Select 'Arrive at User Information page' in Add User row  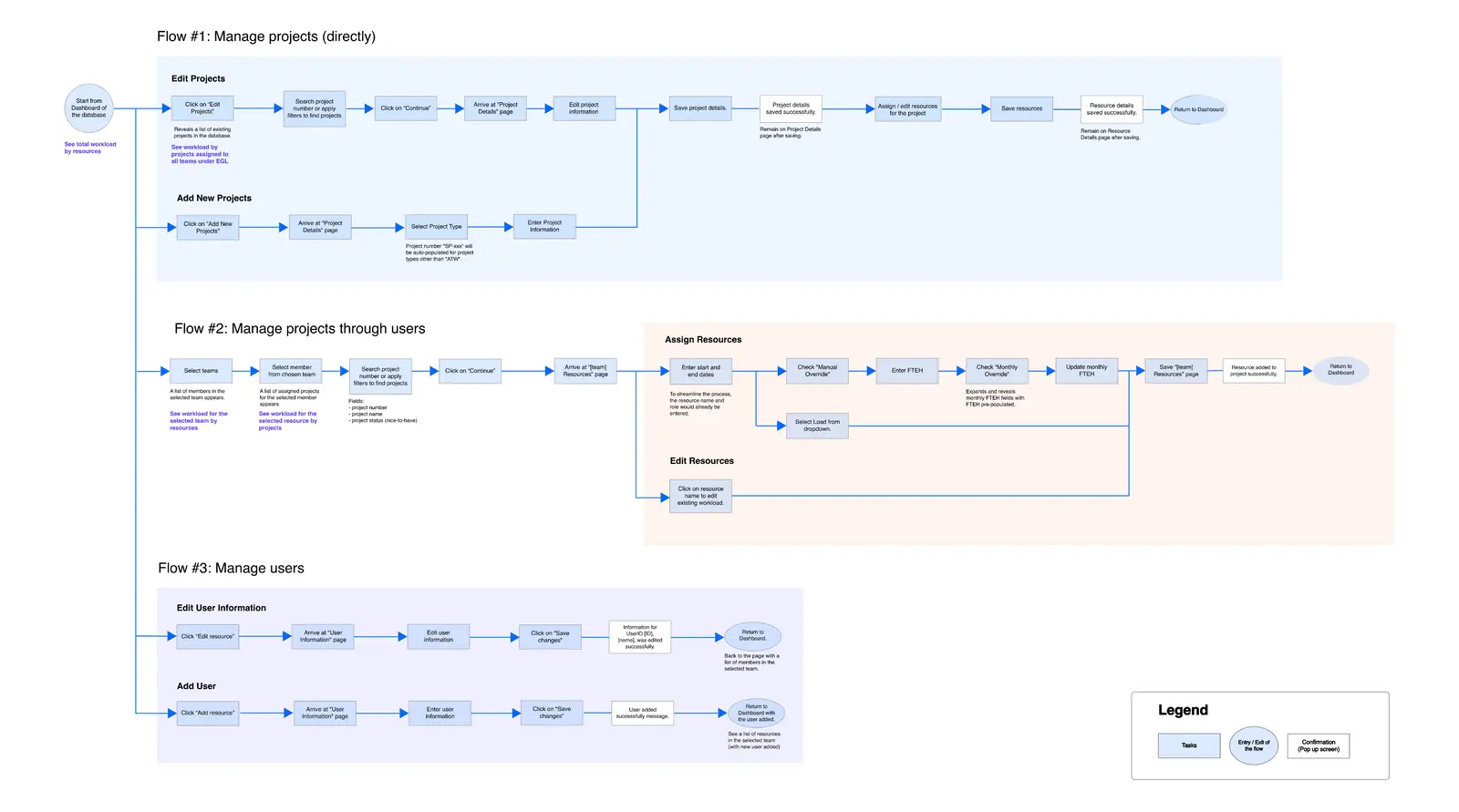pyautogui.click(x=326, y=714)
